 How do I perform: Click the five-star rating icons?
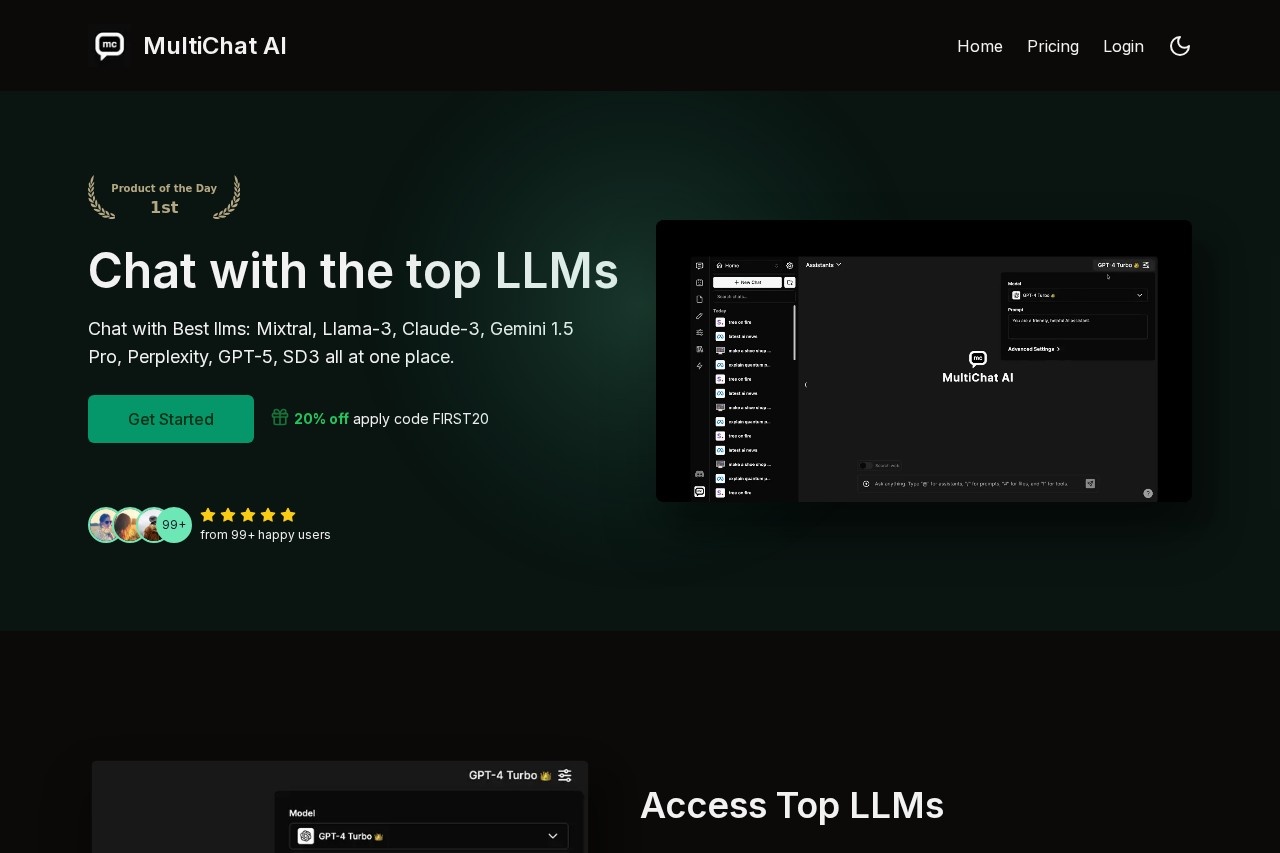coord(248,515)
